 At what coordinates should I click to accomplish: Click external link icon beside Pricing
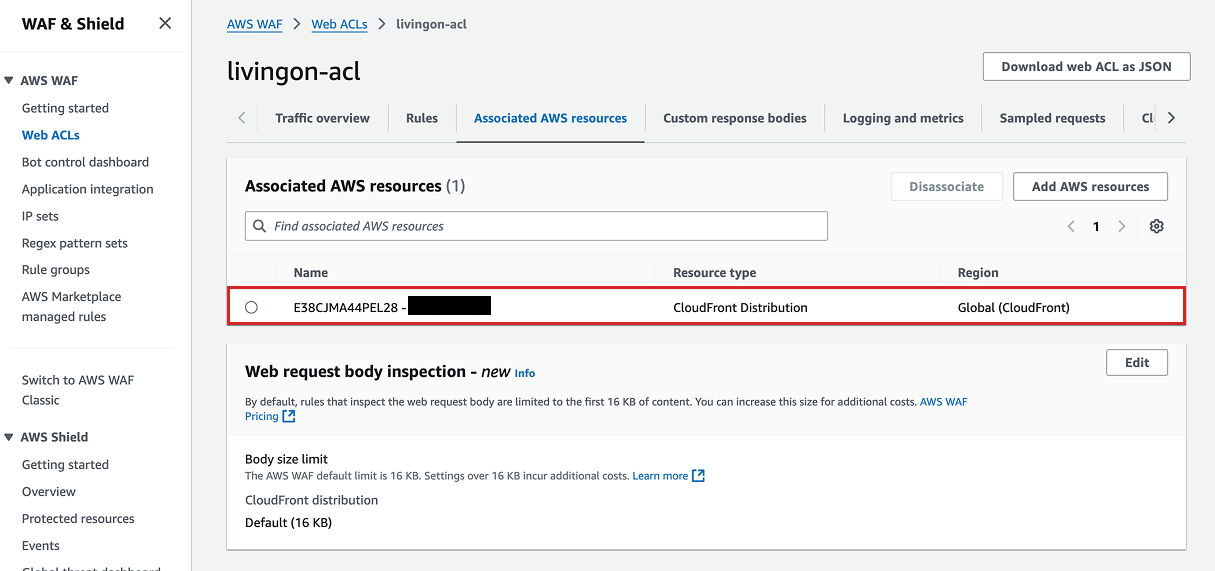(289, 416)
